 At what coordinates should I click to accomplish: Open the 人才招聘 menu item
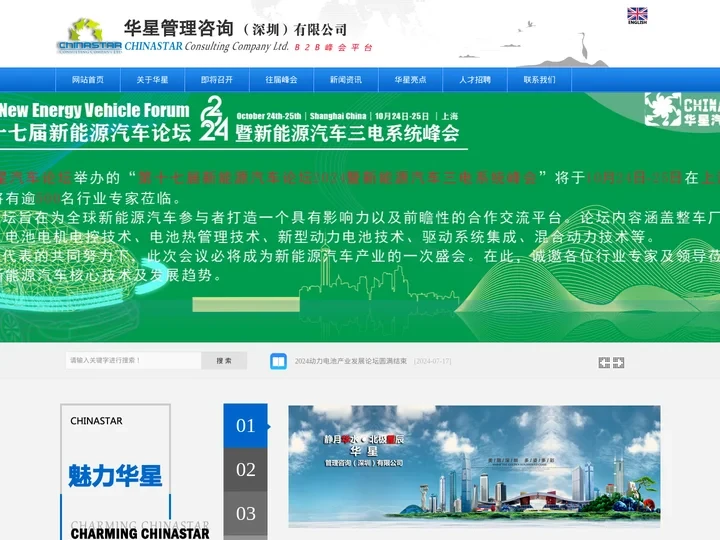[475, 80]
